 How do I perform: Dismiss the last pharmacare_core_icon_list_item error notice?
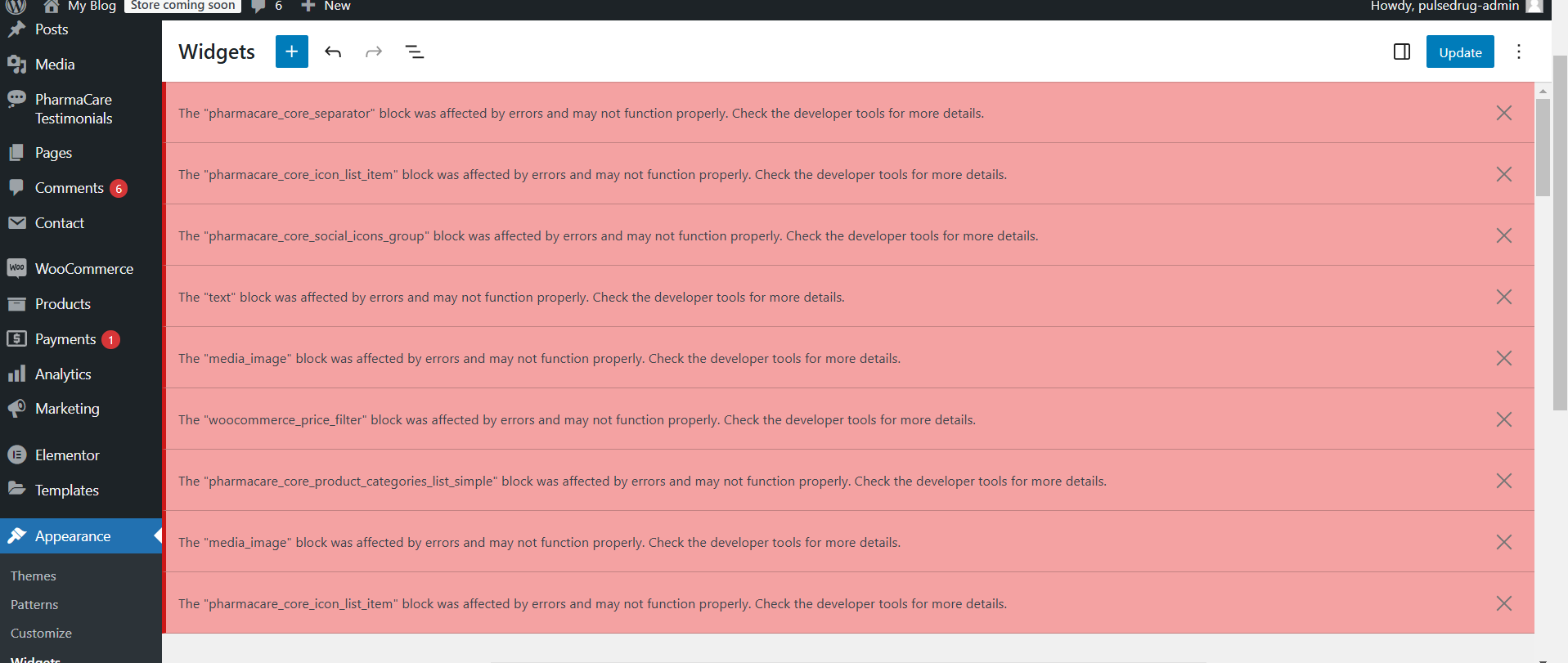point(1504,603)
